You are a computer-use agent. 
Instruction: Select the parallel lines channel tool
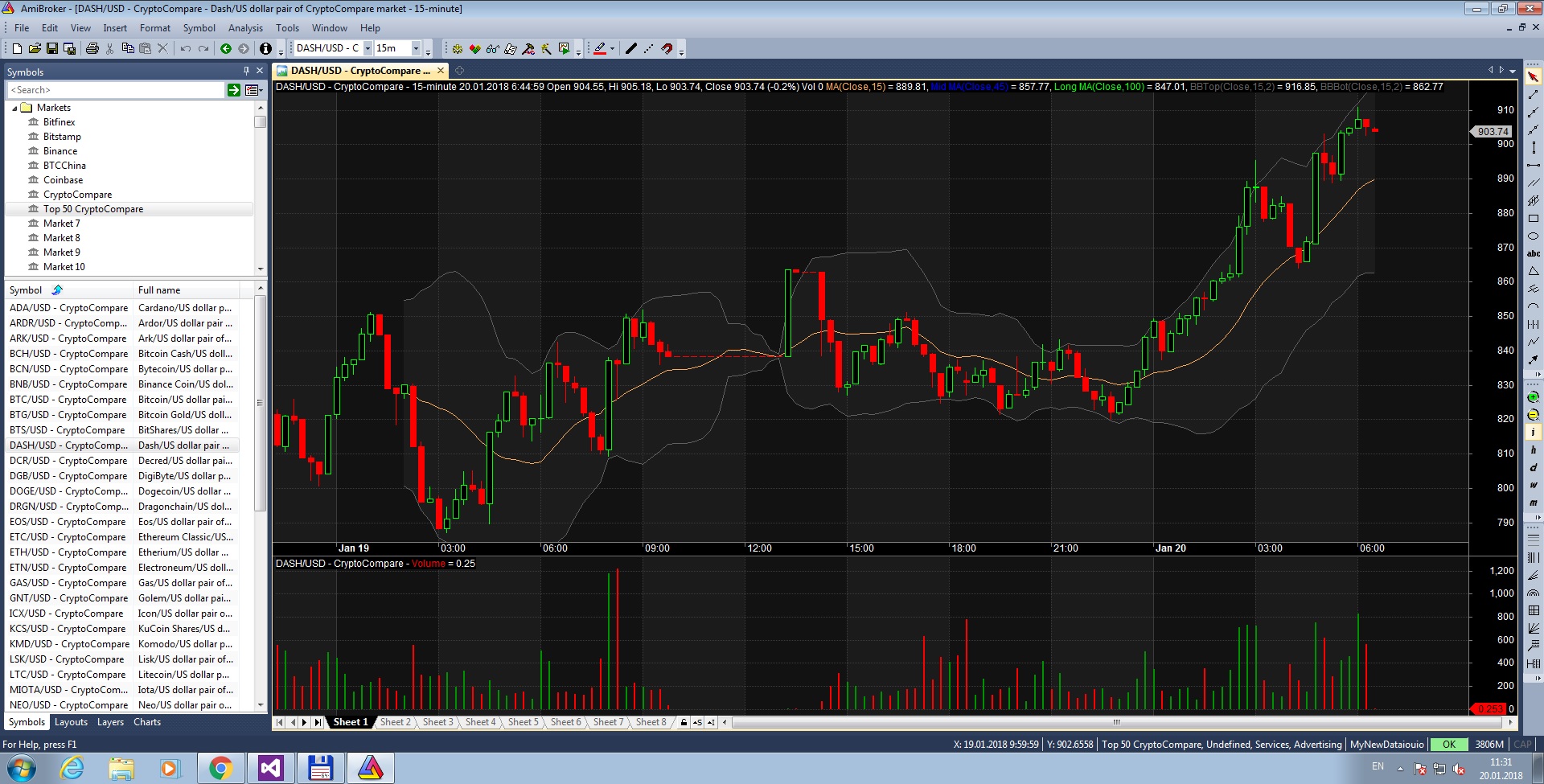[1534, 183]
